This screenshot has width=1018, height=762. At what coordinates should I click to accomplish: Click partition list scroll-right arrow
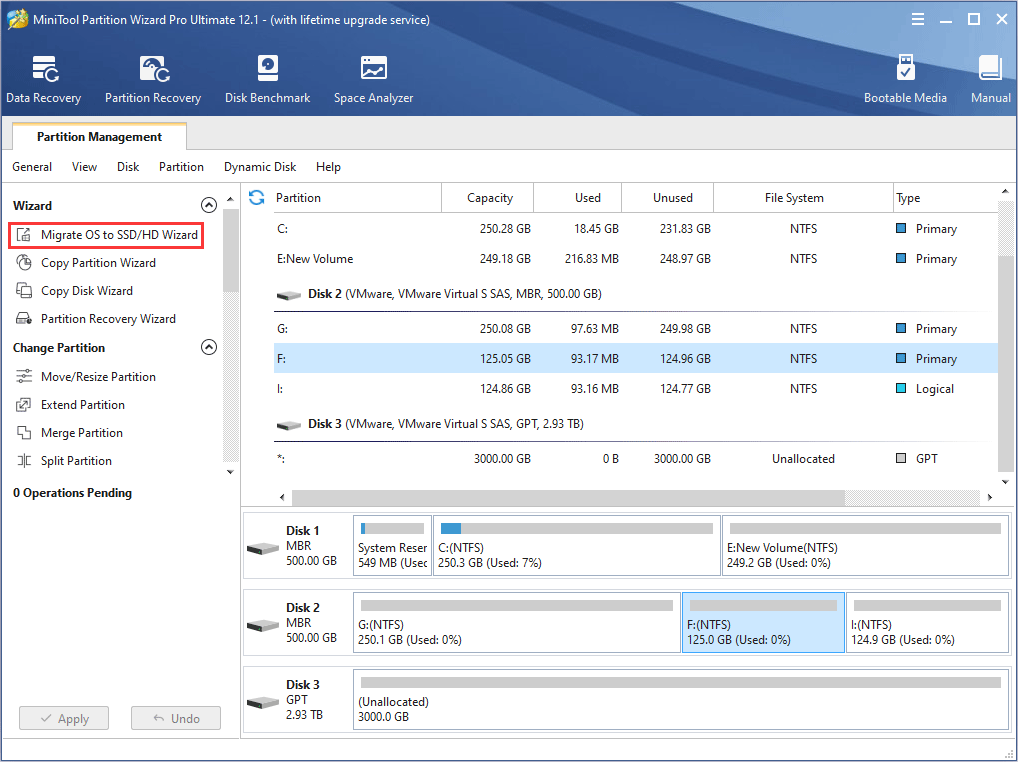(989, 497)
